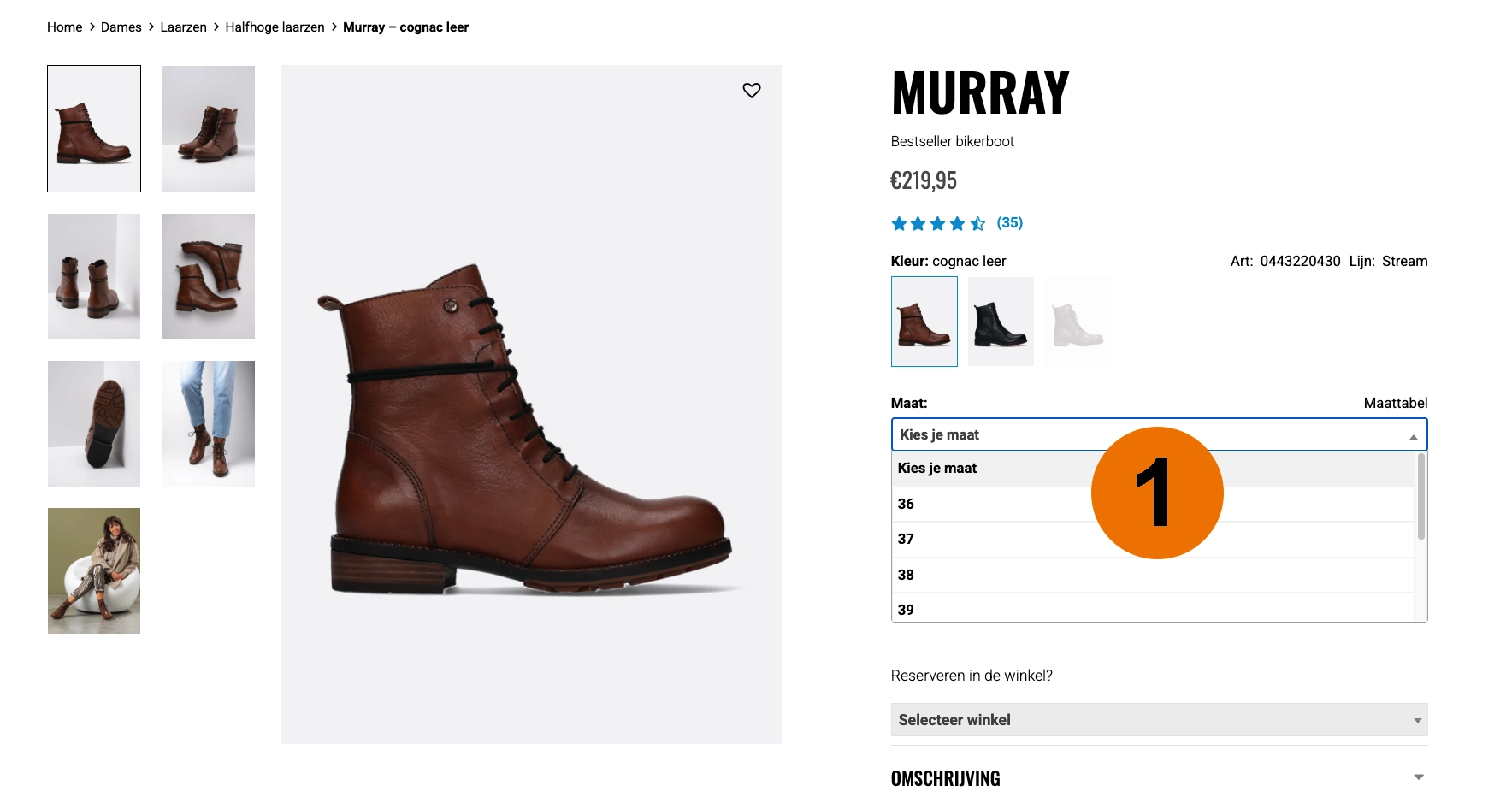
Task: Go to Halfhoge laarzen breadcrumb
Action: [x=275, y=27]
